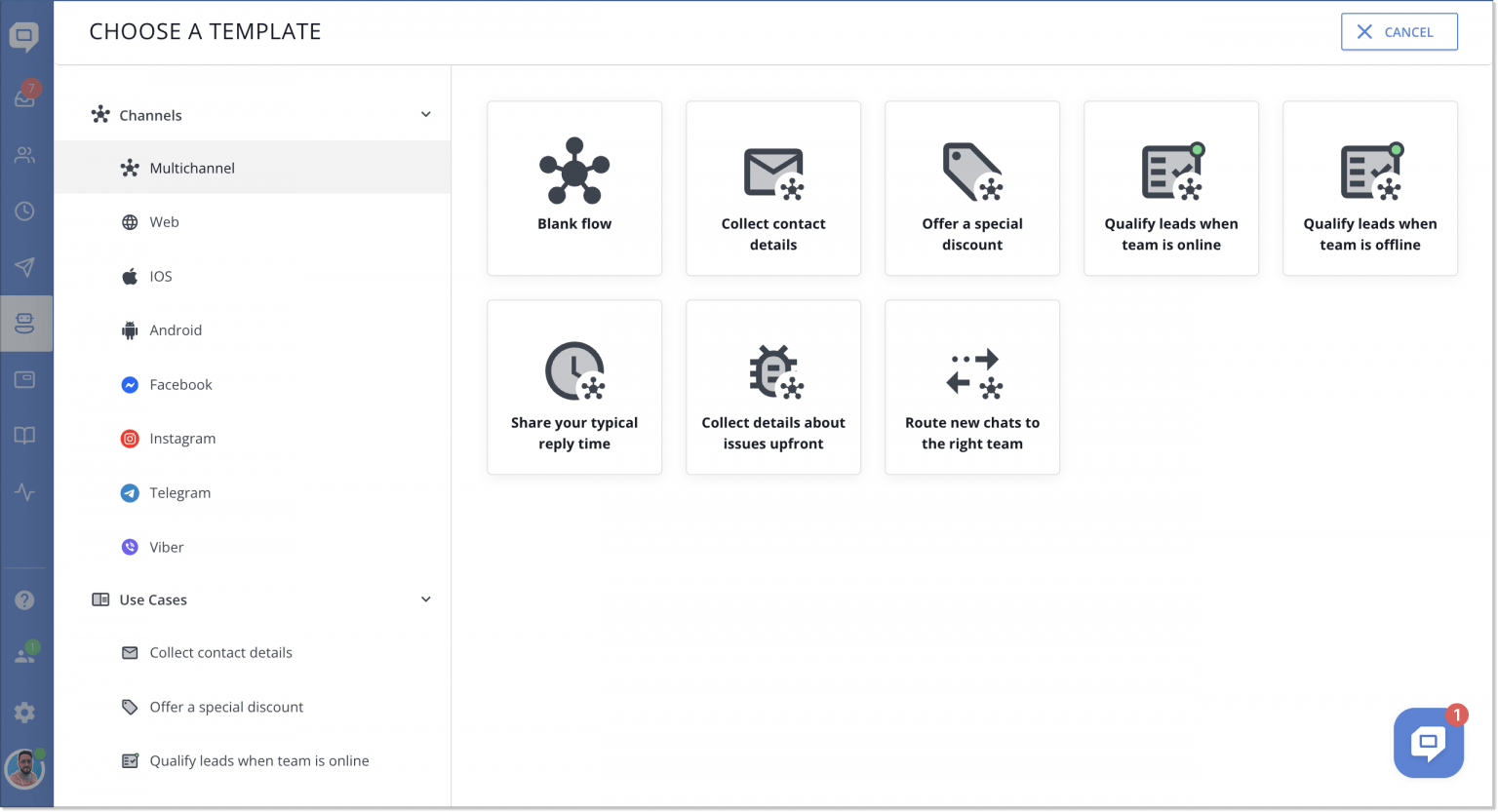View chat history via the clock icon
The width and height of the screenshot is (1498, 812).
[x=24, y=212]
